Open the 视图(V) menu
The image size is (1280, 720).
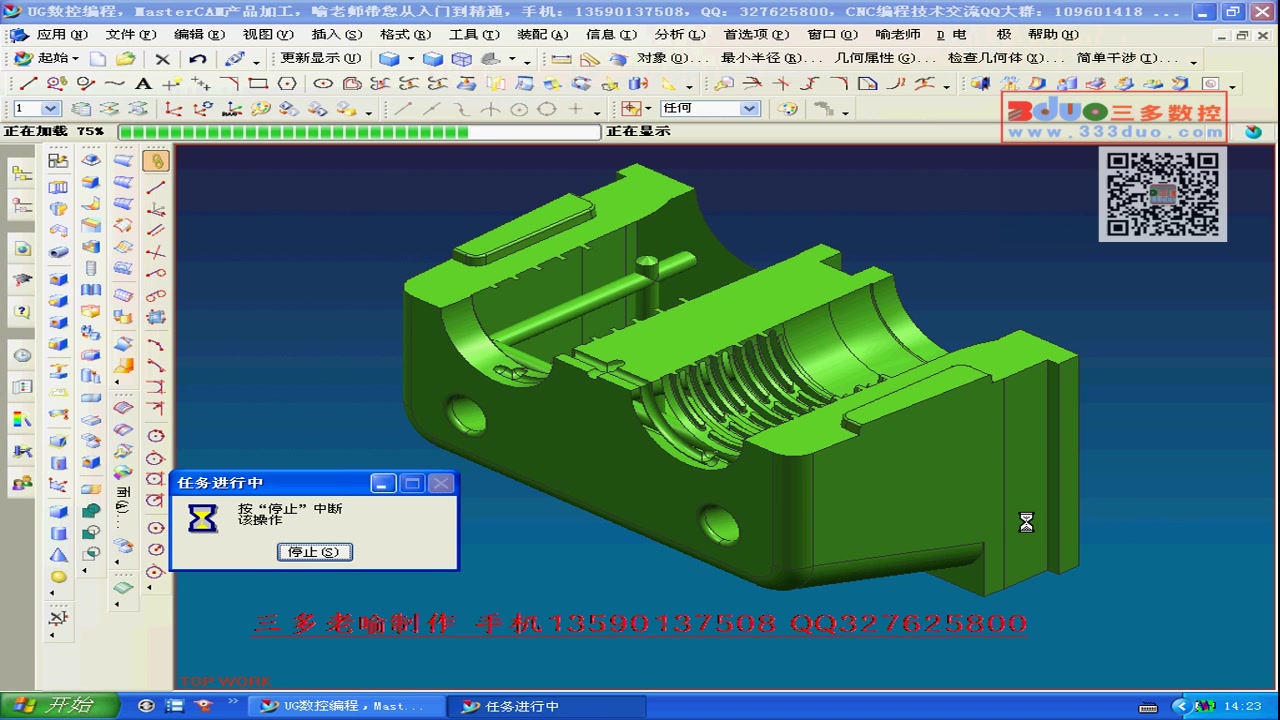click(268, 34)
